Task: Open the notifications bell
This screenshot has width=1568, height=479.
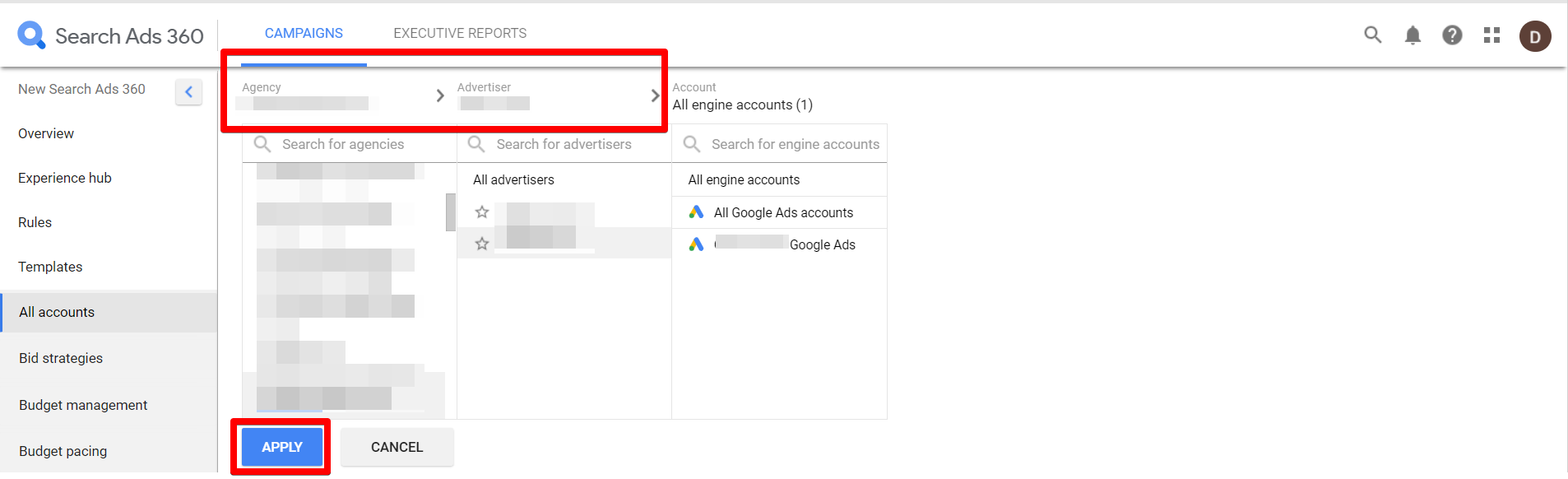Action: click(1413, 35)
